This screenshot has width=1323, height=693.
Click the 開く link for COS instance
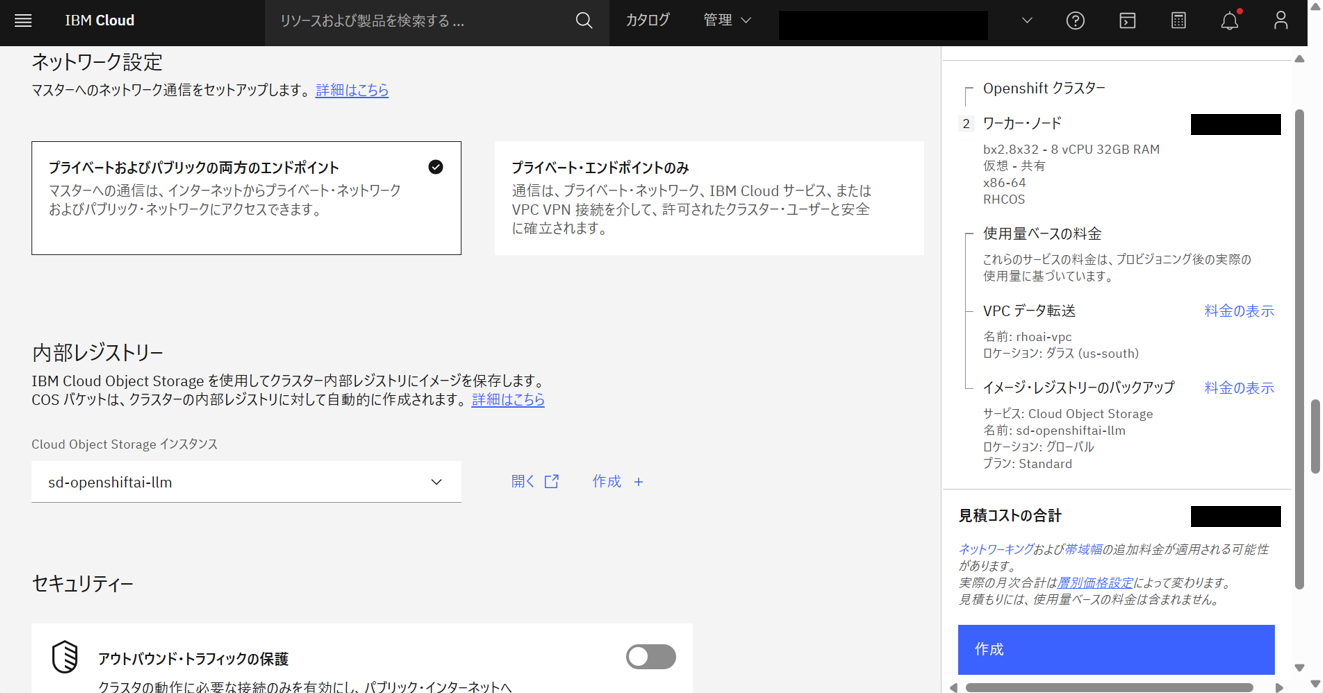pyautogui.click(x=523, y=482)
